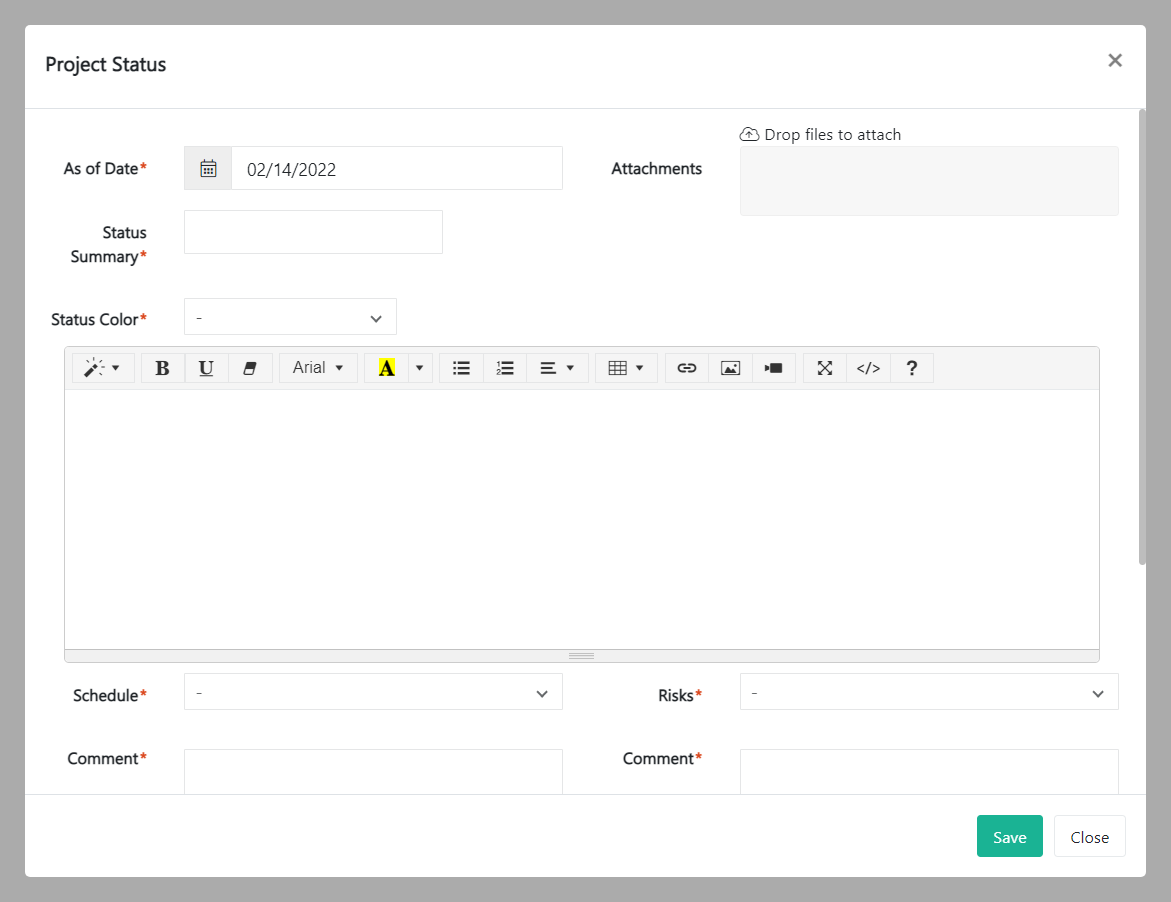
Task: Insert an ordered numbered list
Action: [x=505, y=368]
